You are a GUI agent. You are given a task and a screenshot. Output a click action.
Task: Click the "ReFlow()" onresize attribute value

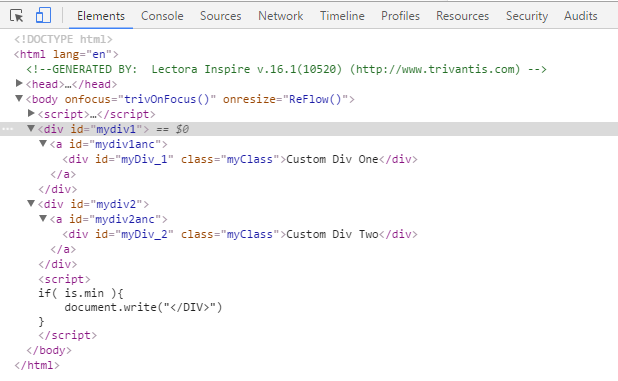(315, 99)
